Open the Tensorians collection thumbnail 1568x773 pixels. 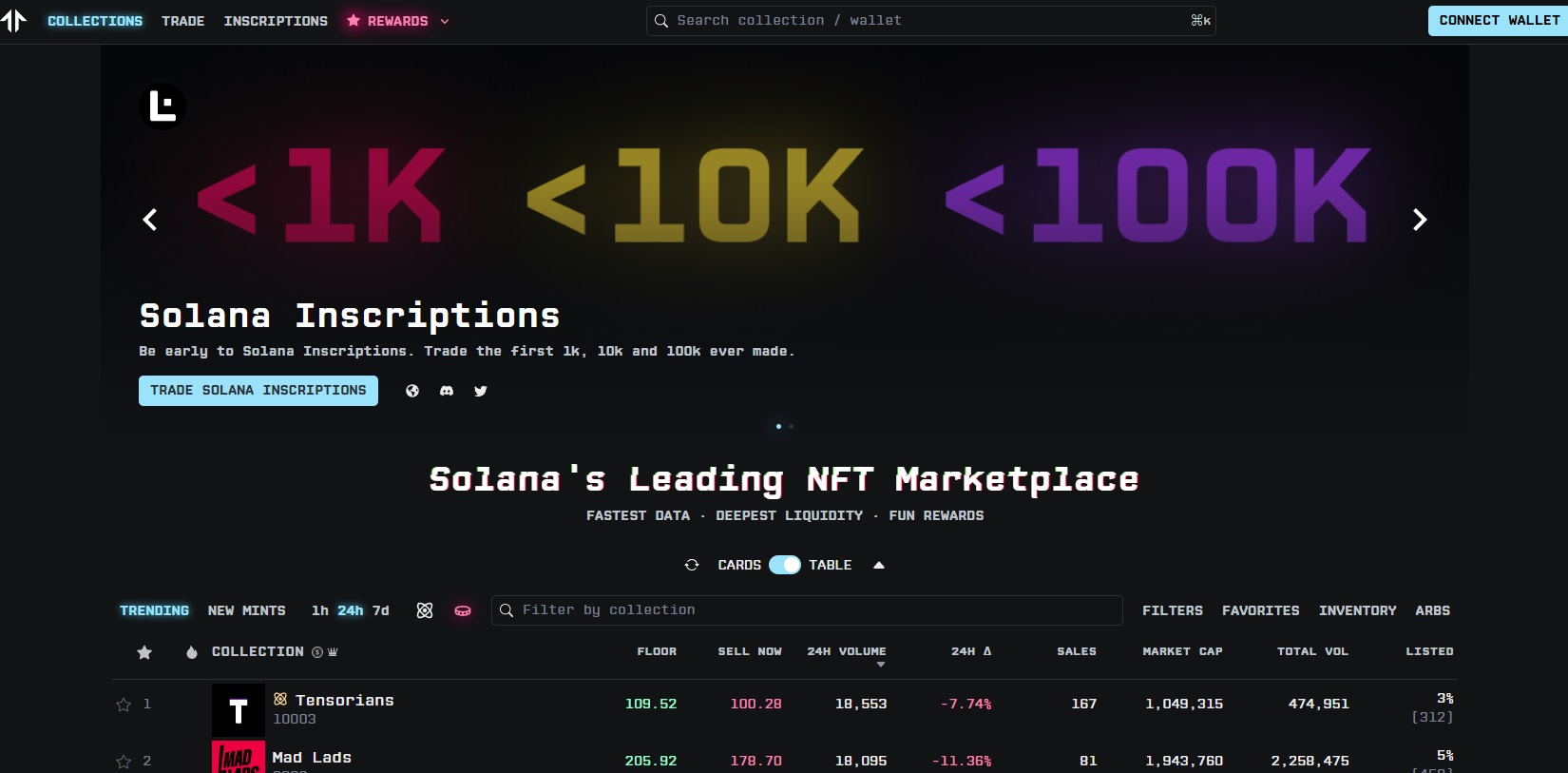pos(239,710)
